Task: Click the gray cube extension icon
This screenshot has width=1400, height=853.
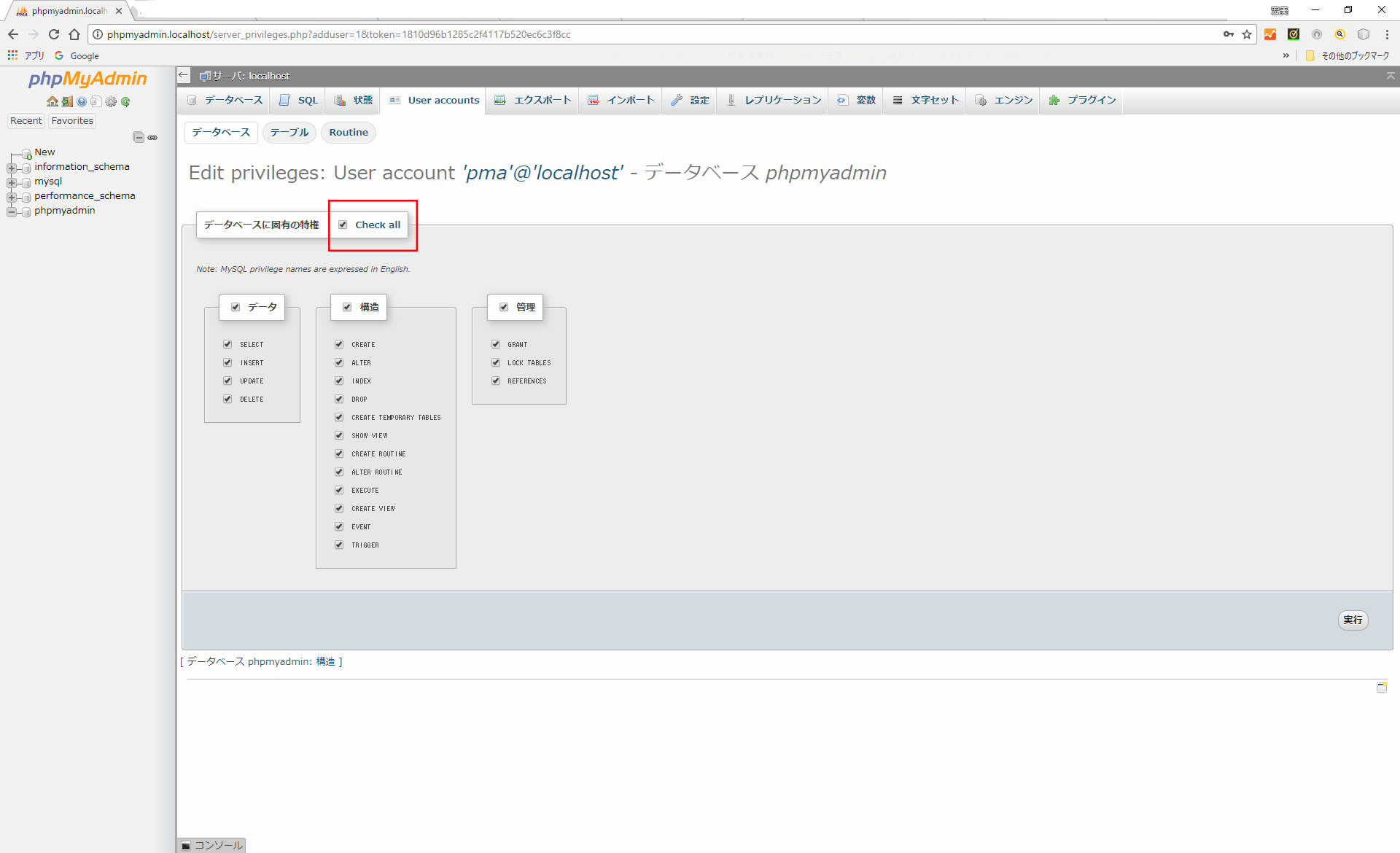Action: (x=1364, y=34)
